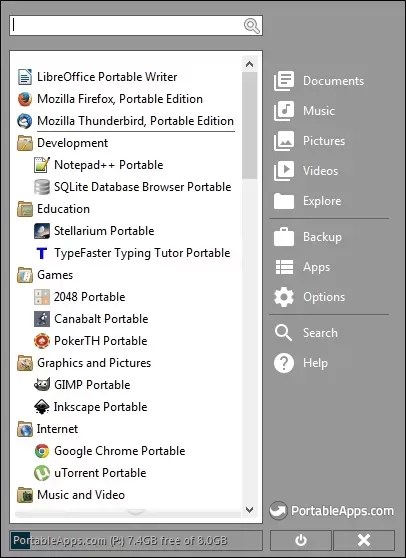Screen dimensions: 406x558
Task: Open the Options gear menu
Action: (x=309, y=297)
